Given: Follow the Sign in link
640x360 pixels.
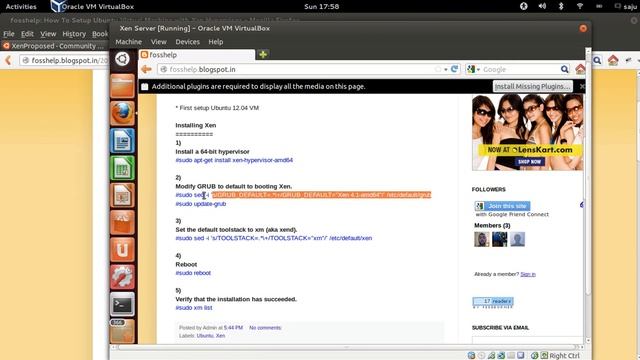Looking at the screenshot, I should pos(528,274).
